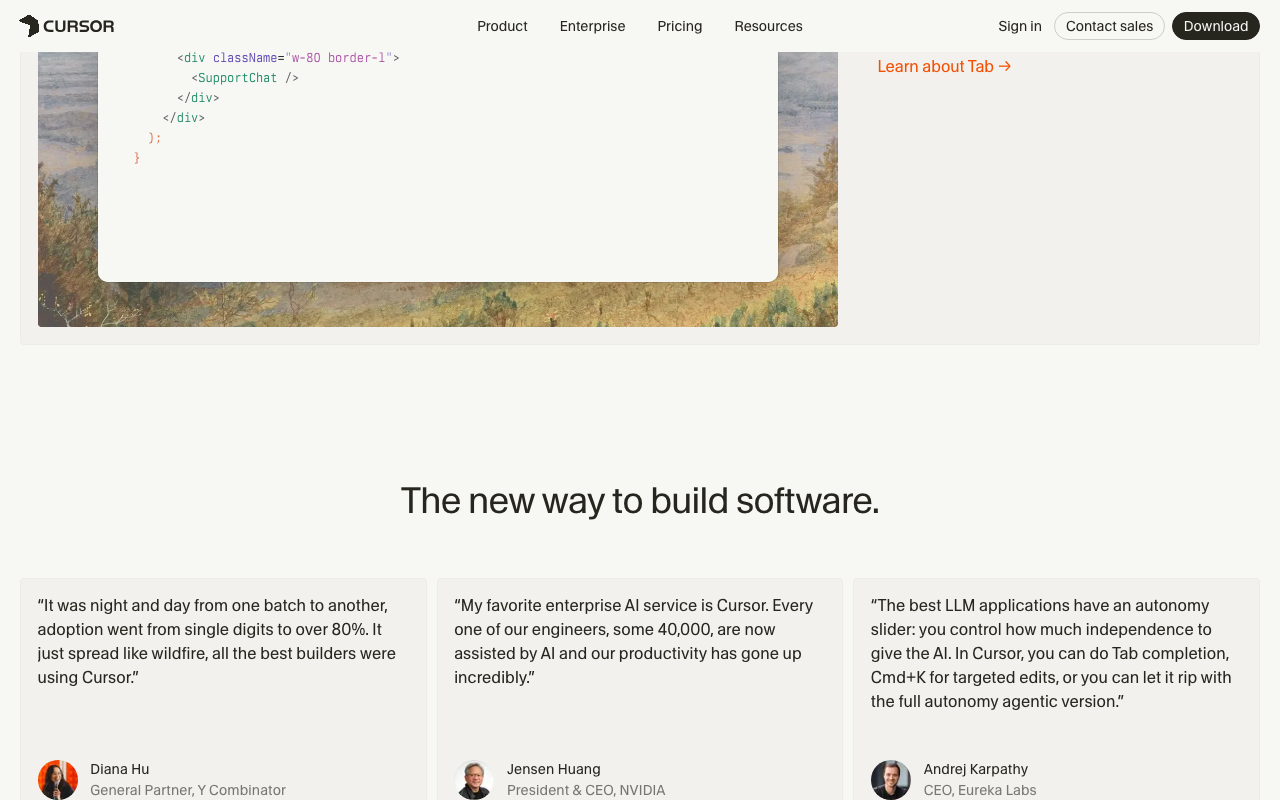
Task: Open the Pricing page
Action: pos(679,26)
